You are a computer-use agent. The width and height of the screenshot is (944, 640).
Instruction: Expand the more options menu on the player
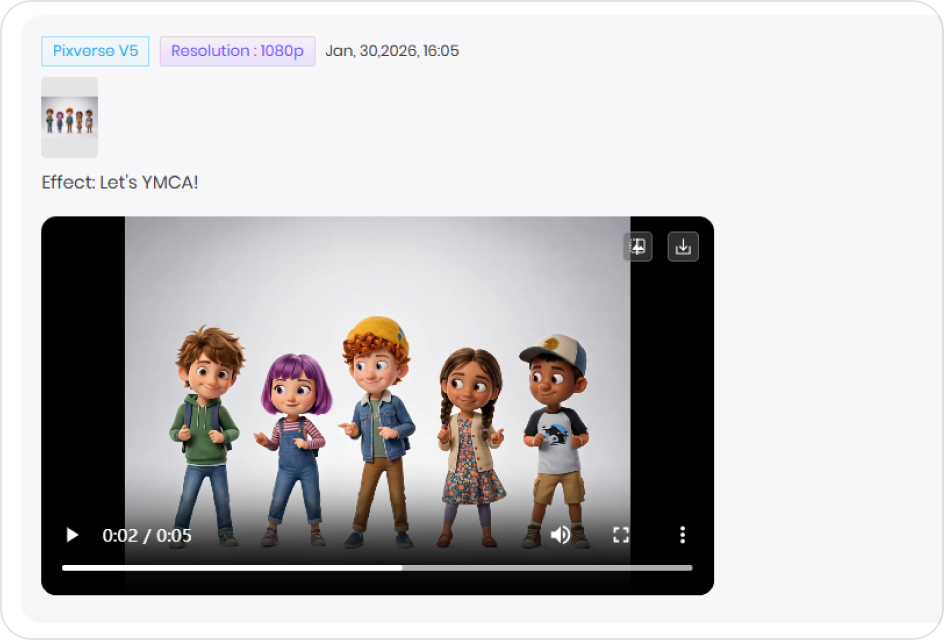(x=681, y=535)
